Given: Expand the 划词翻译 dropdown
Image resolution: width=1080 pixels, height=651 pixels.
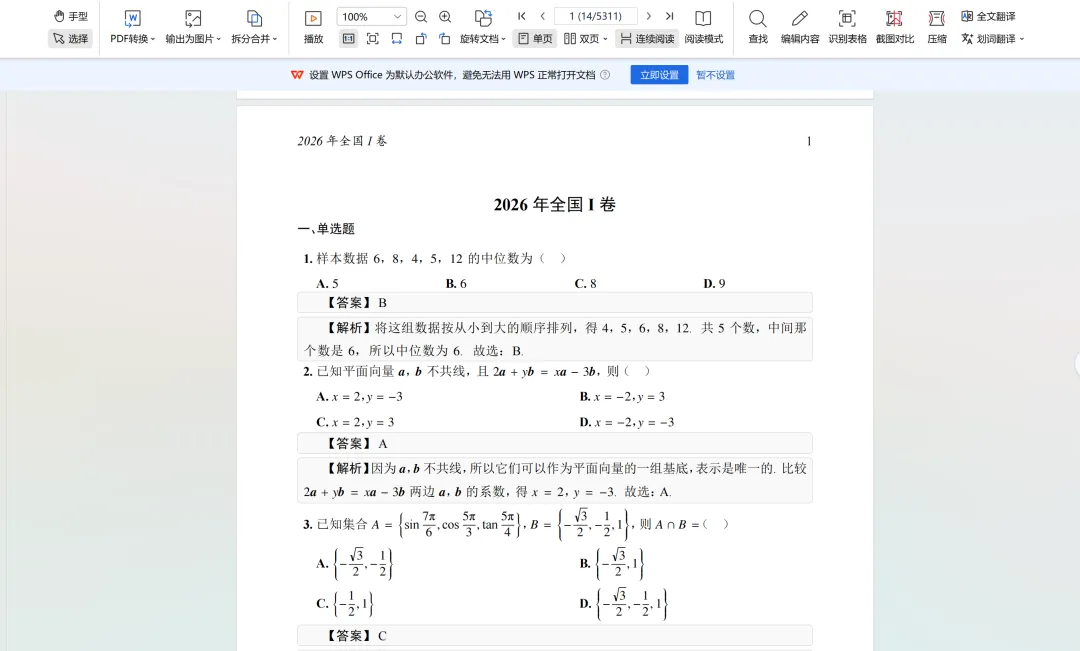Looking at the screenshot, I should [x=1021, y=39].
